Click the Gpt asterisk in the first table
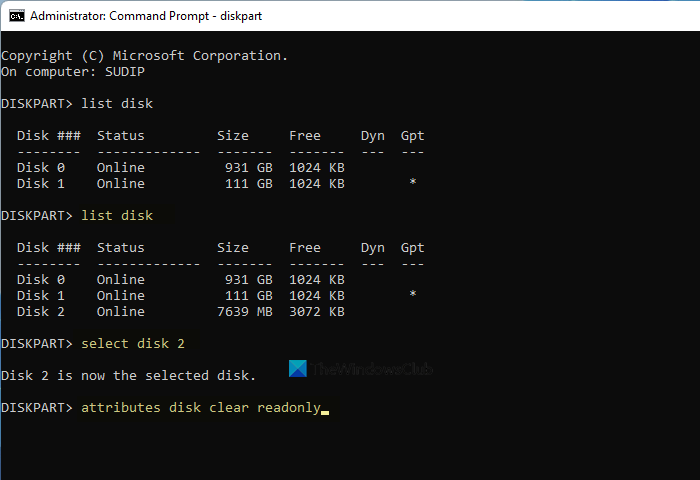This screenshot has height=480, width=700. pos(412,184)
